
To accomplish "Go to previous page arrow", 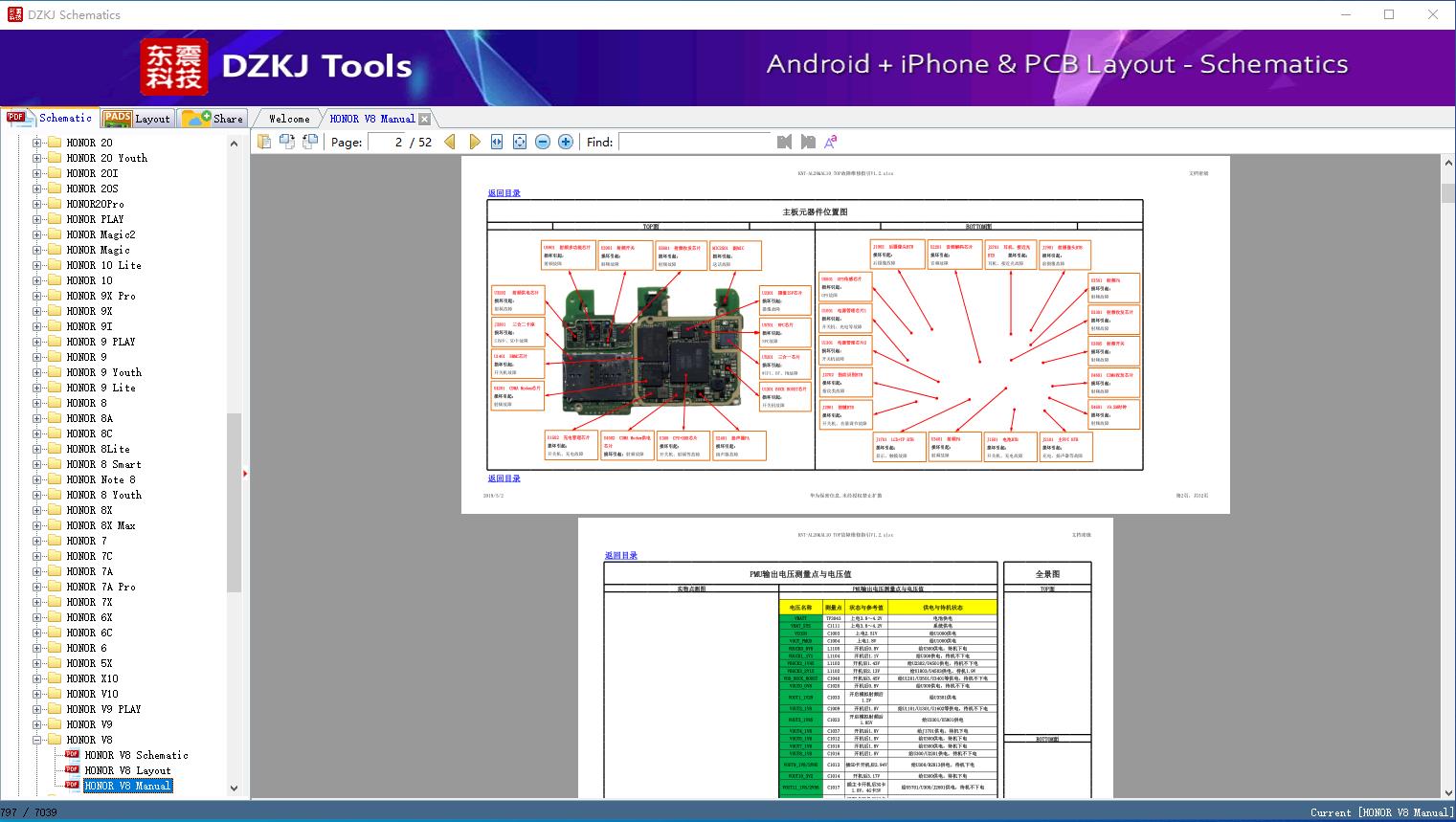I will pyautogui.click(x=450, y=142).
